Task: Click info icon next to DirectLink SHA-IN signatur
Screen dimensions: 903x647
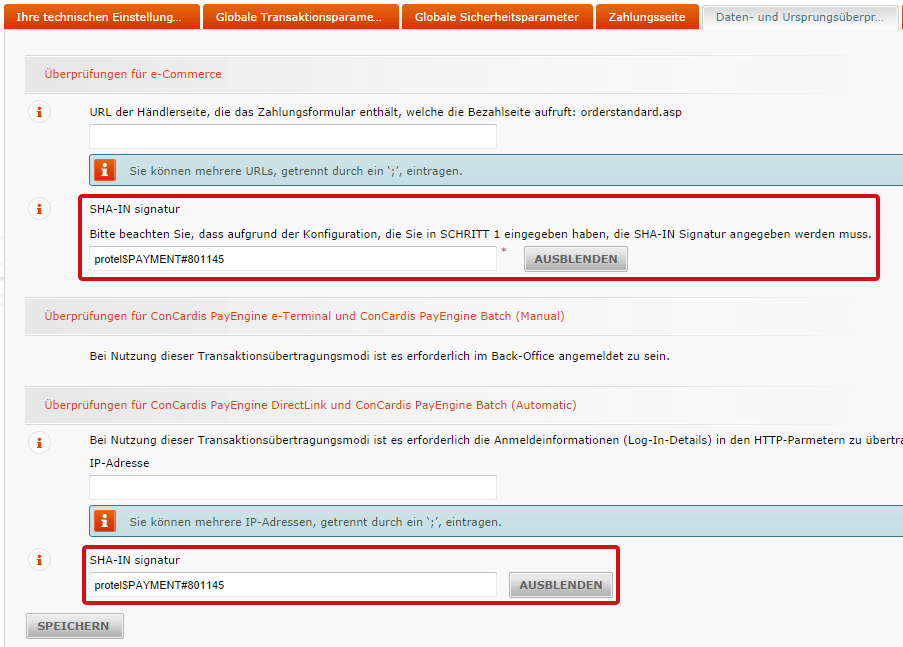Action: click(39, 560)
